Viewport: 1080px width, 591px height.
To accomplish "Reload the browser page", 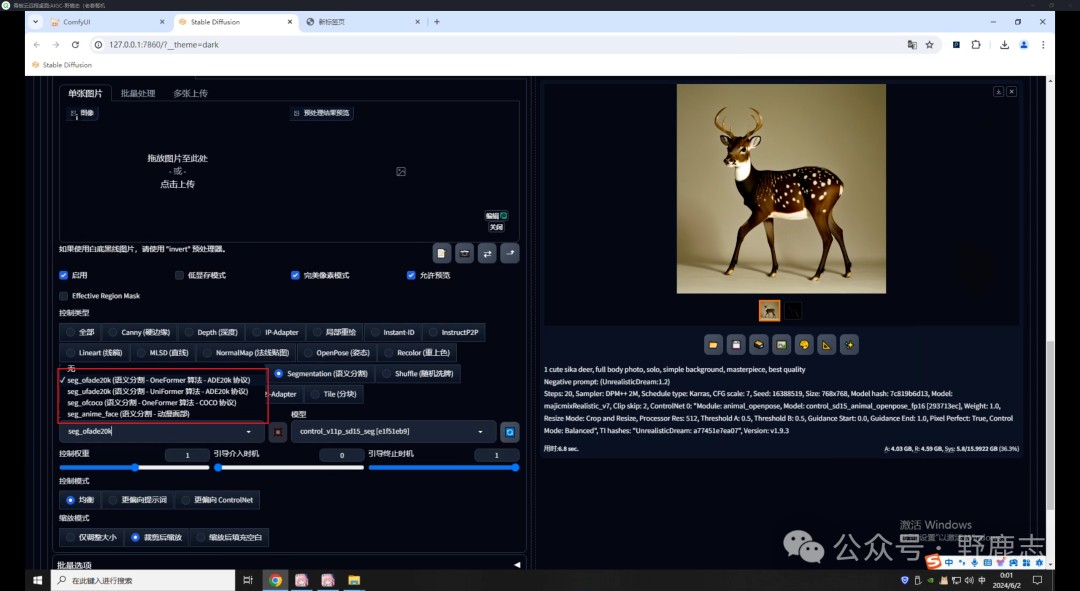I will coord(75,45).
